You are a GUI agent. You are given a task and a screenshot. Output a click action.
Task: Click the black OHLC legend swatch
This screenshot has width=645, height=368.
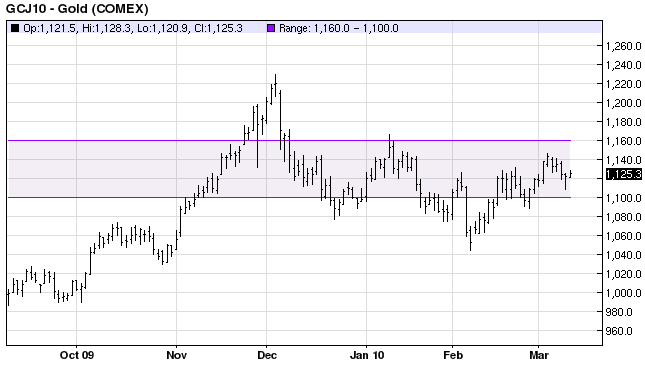coord(15,28)
